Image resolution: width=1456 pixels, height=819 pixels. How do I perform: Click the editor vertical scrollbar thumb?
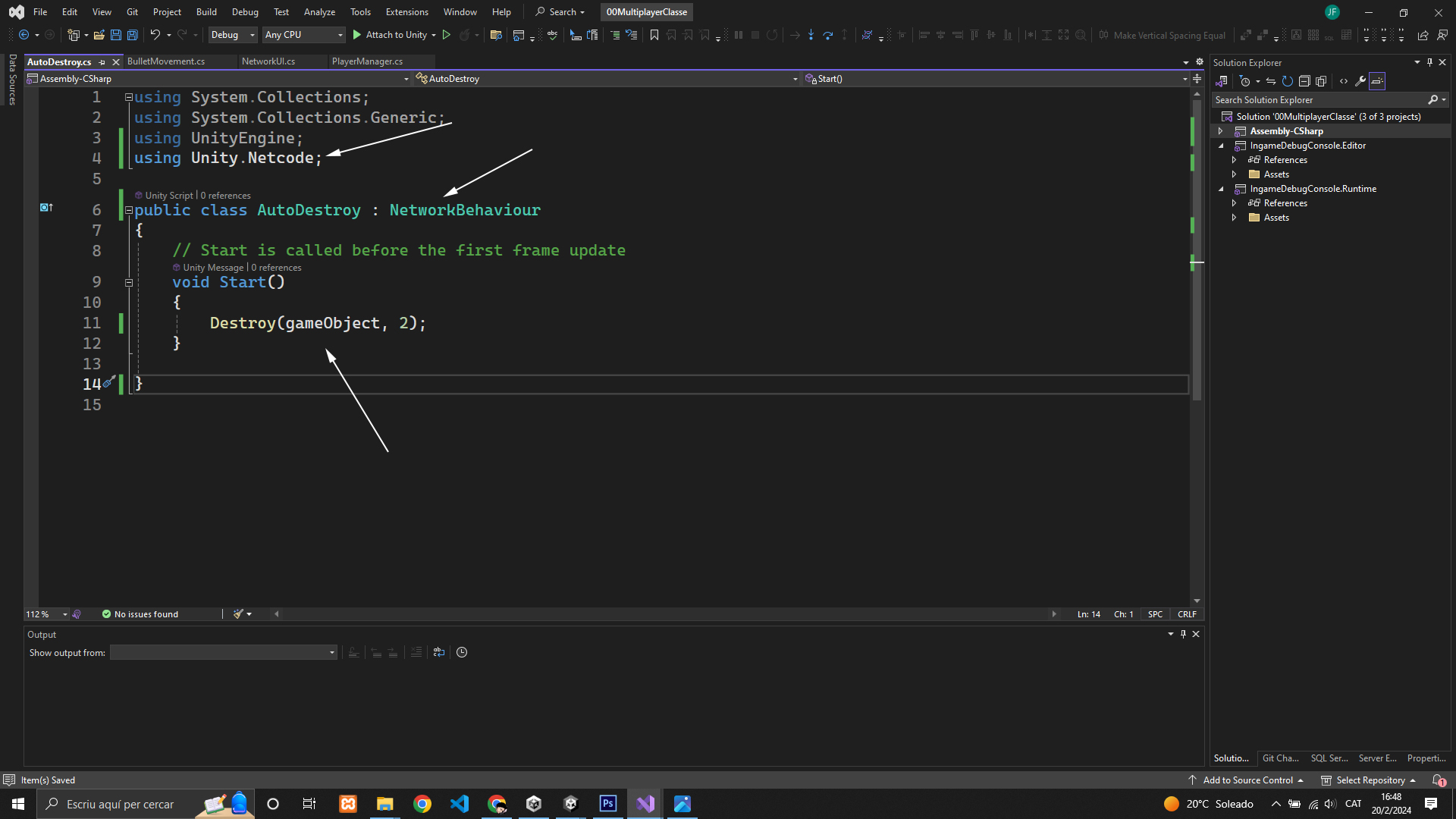coord(1197,250)
